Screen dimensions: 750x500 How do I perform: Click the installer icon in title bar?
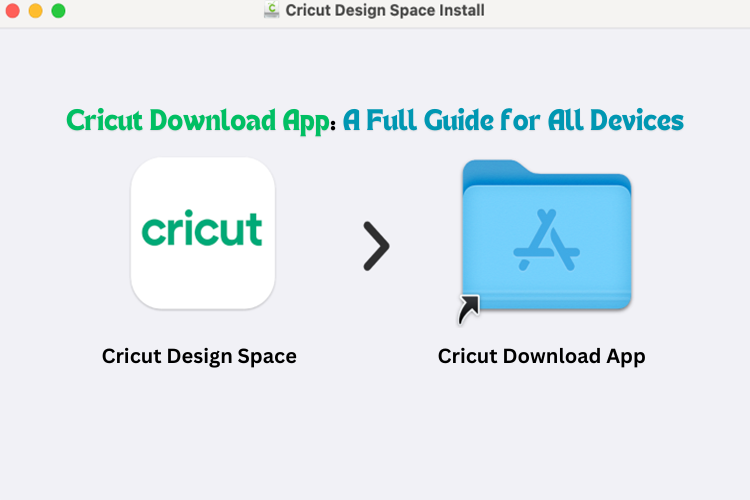[x=271, y=10]
